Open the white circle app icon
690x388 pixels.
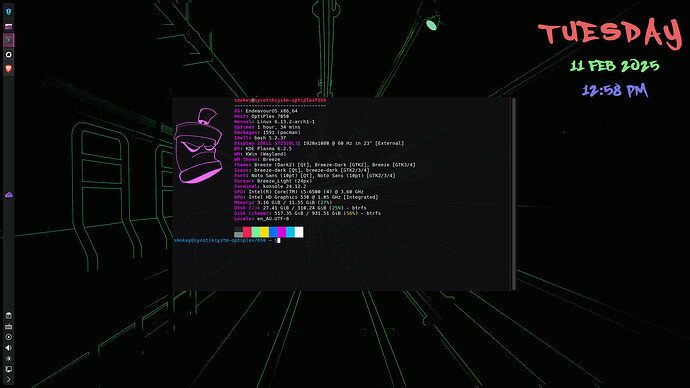pyautogui.click(x=8, y=55)
